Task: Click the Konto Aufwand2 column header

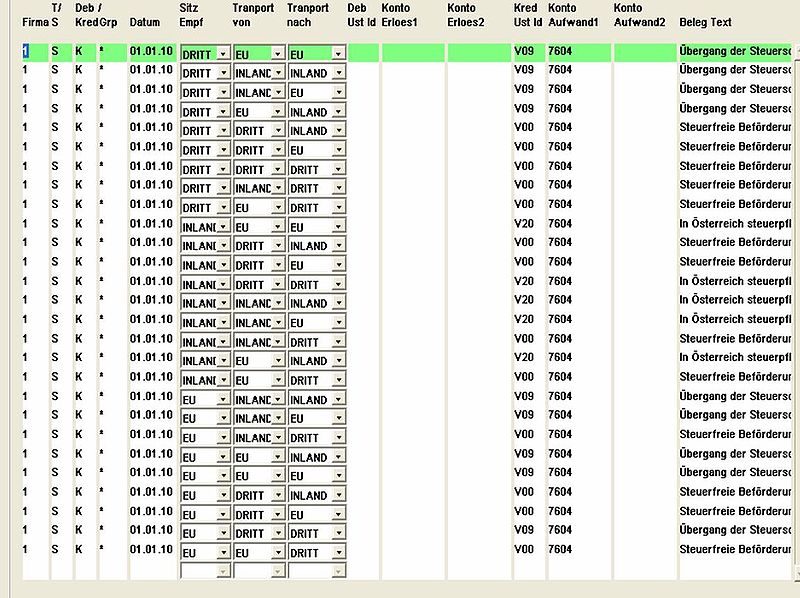Action: [x=640, y=15]
